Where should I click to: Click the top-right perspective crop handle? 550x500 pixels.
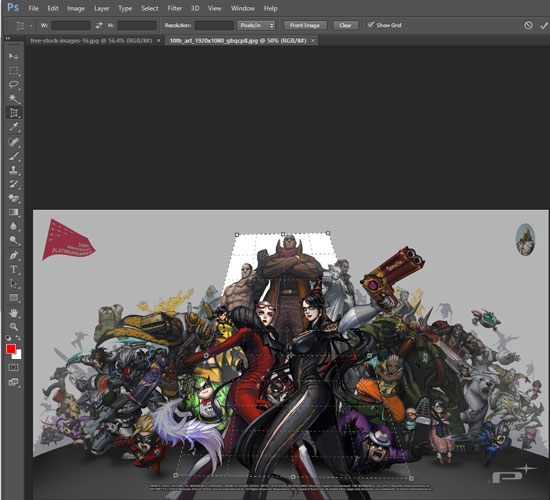(328, 233)
